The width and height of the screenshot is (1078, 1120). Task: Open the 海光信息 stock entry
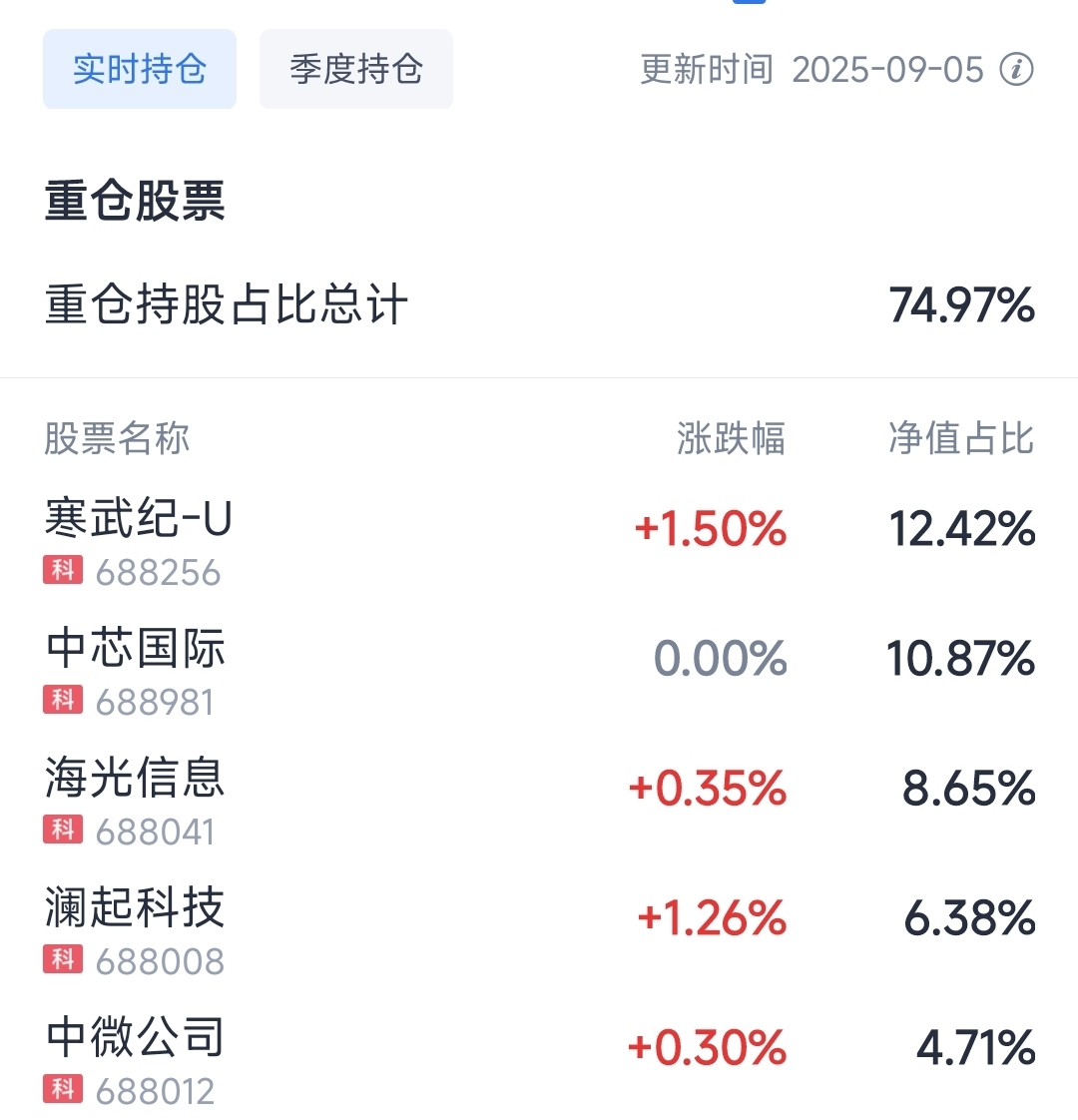(x=539, y=802)
